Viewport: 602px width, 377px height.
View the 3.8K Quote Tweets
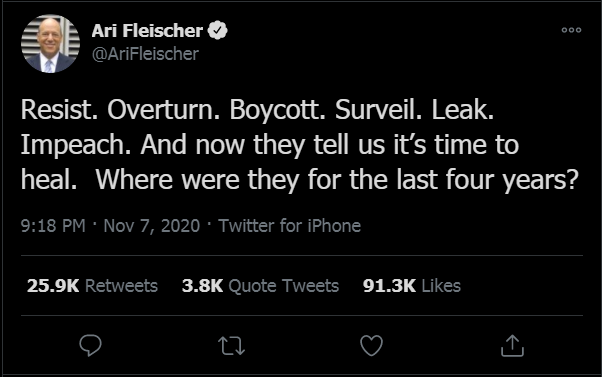click(260, 286)
